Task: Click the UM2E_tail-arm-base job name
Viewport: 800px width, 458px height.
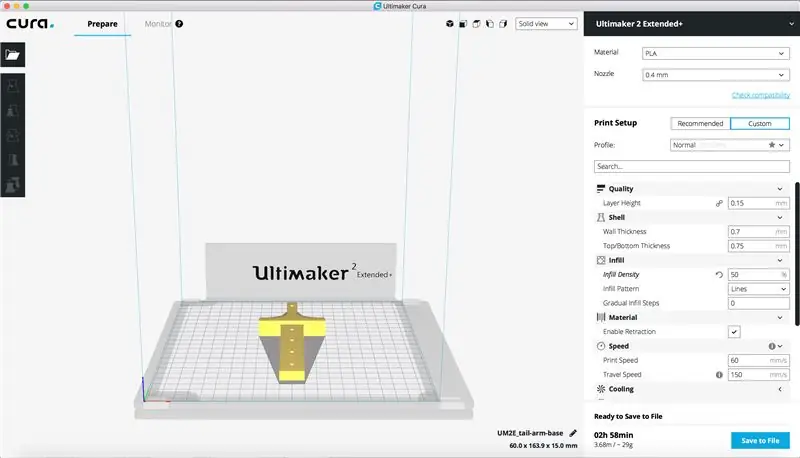Action: pyautogui.click(x=530, y=433)
